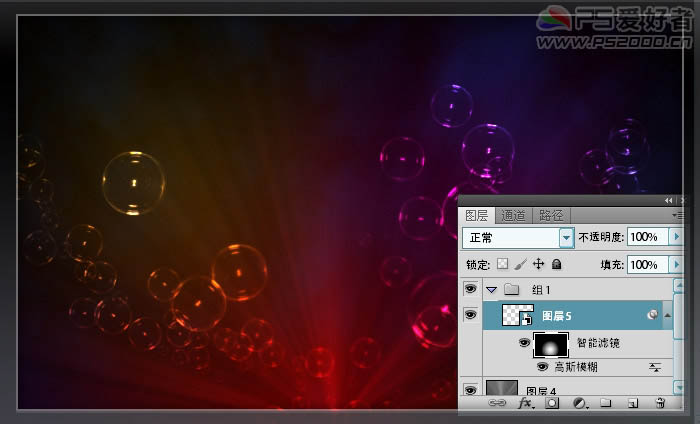700x424 pixels.
Task: Open the layer style fx menu
Action: click(x=524, y=404)
